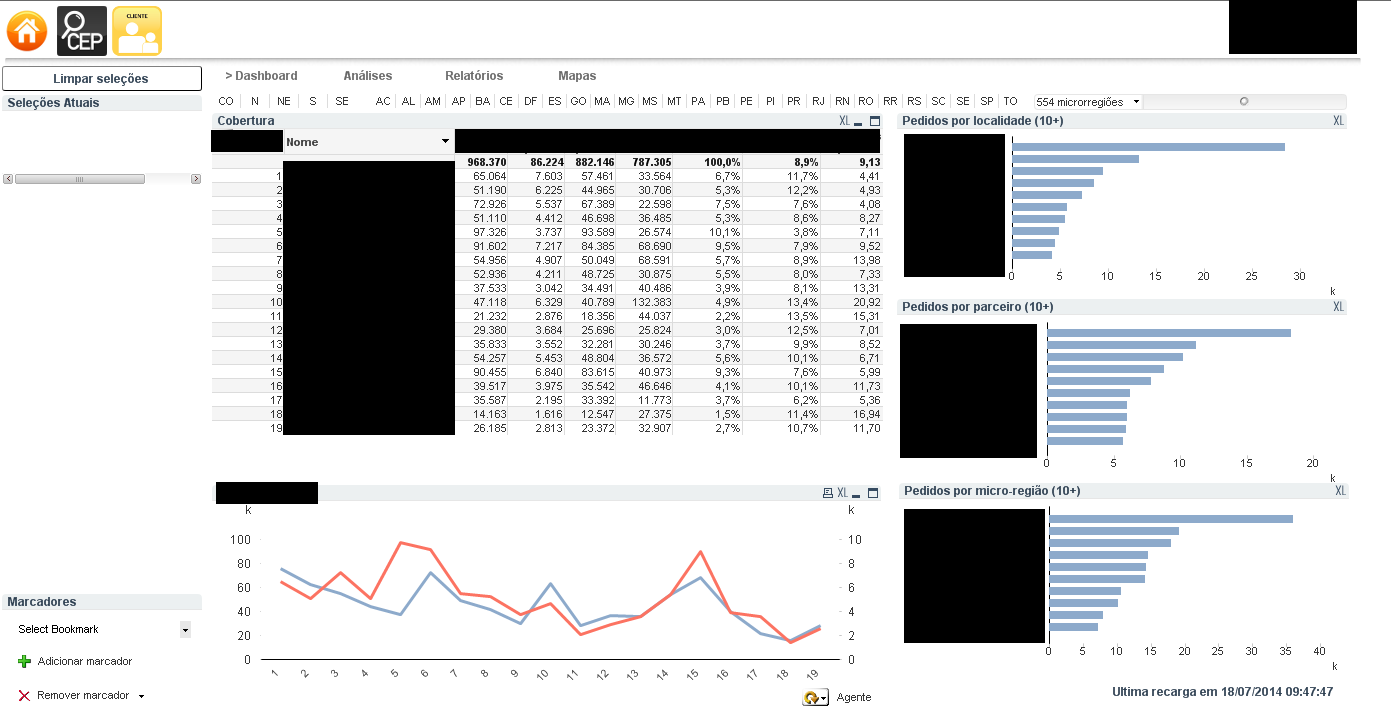Image resolution: width=1391 pixels, height=726 pixels.
Task: Select state MG filter
Action: tap(626, 102)
